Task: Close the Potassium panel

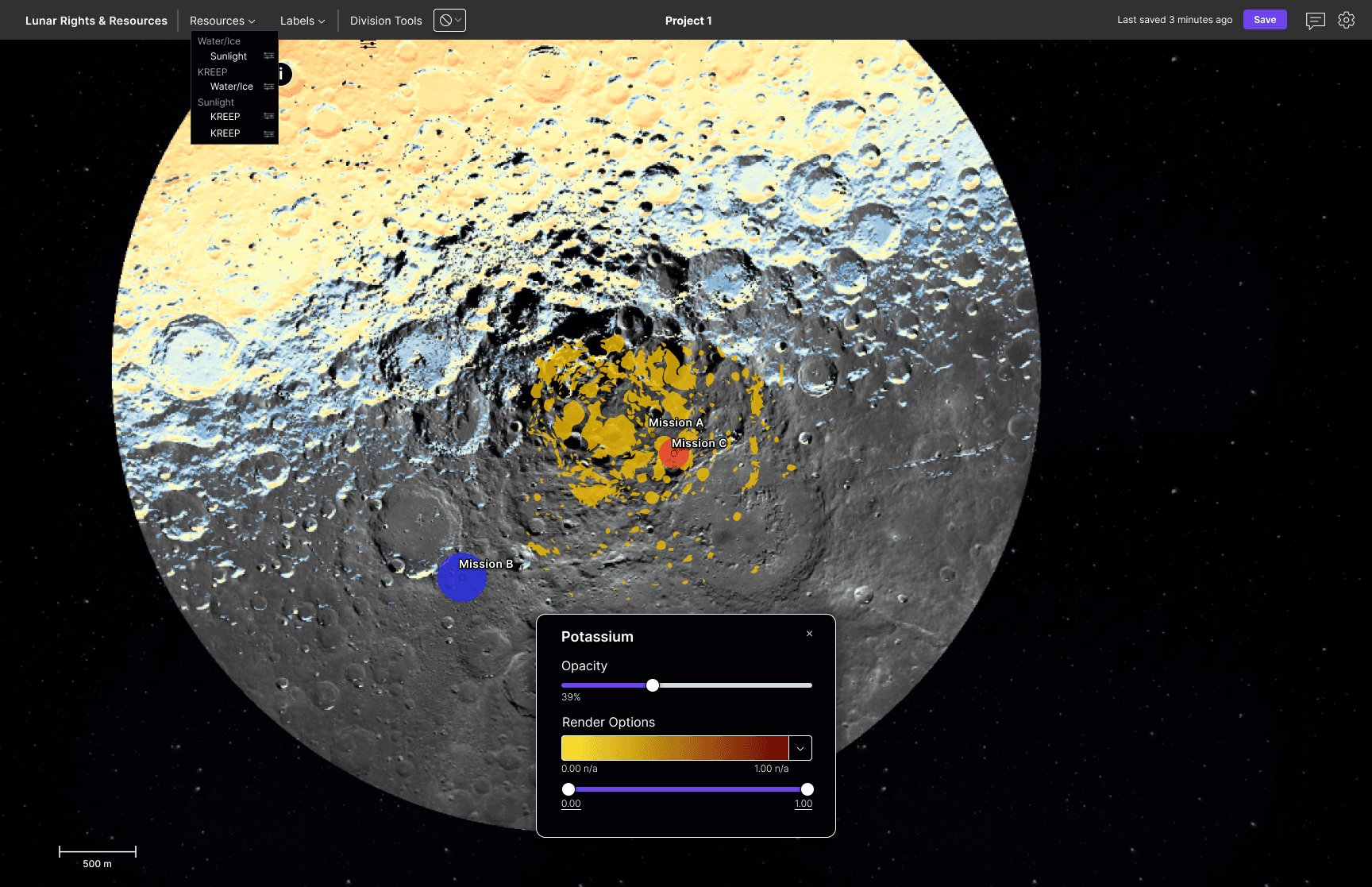Action: click(x=809, y=634)
